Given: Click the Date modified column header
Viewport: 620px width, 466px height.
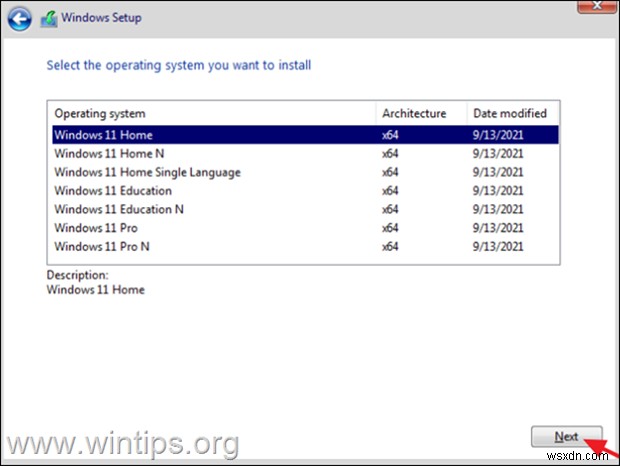Looking at the screenshot, I should 511,113.
